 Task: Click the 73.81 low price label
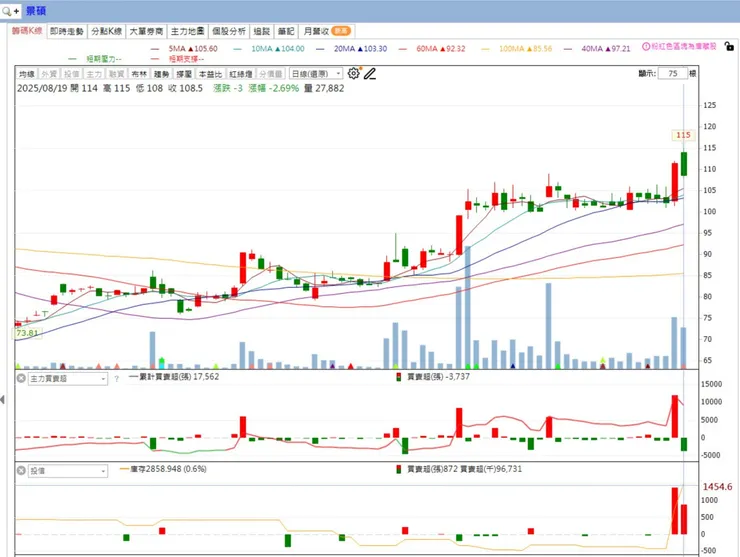pos(27,333)
